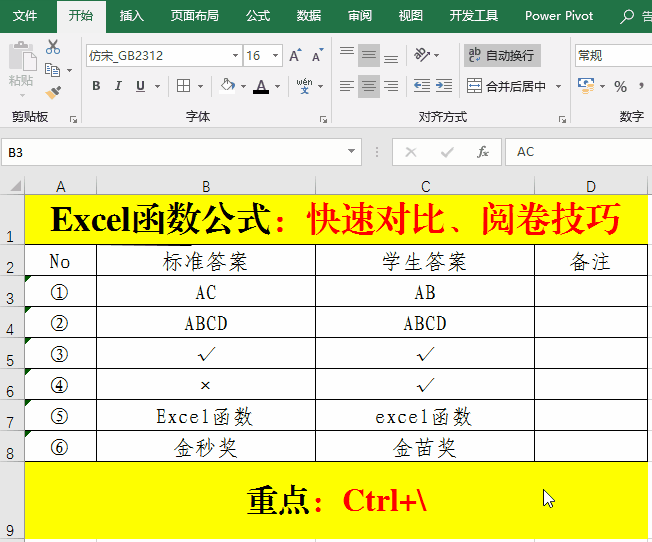Expand the Name Box dropdown arrow

(351, 151)
